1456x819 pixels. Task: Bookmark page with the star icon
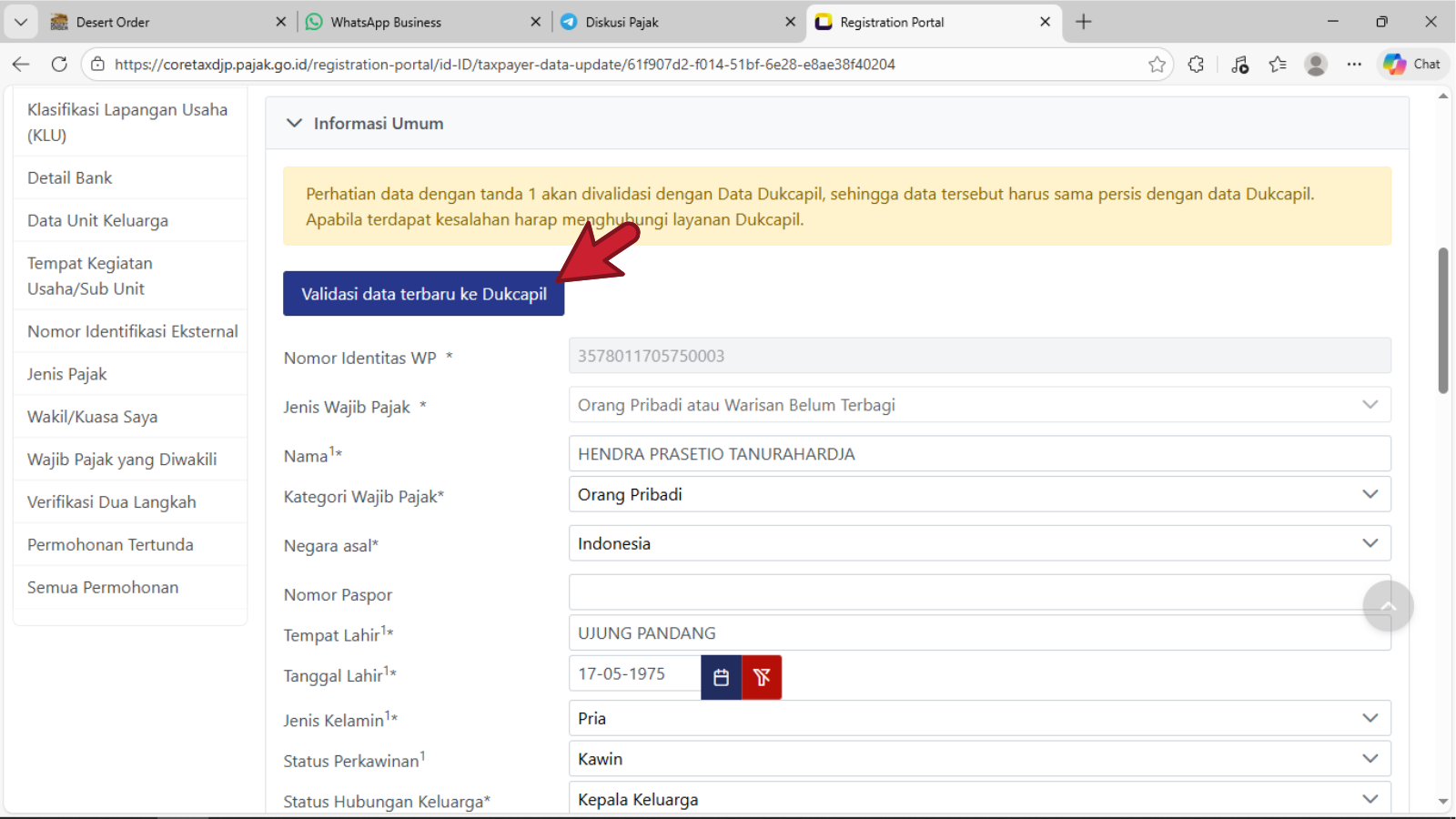[1157, 65]
